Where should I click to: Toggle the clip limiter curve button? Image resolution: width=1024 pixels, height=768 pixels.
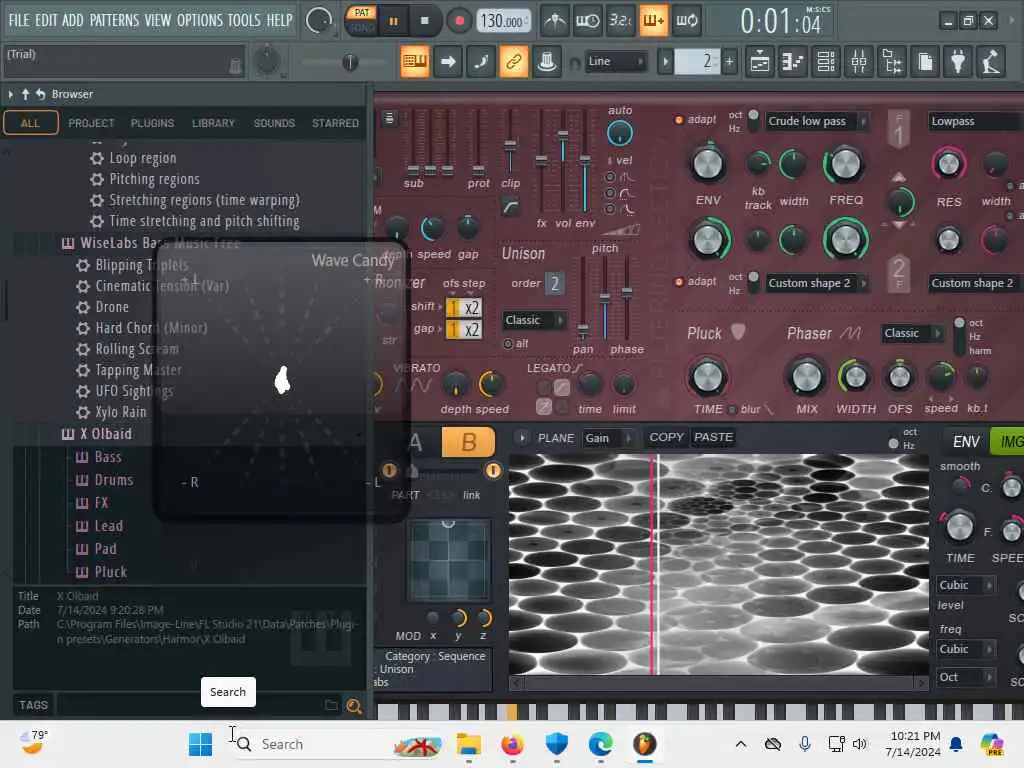(x=510, y=207)
